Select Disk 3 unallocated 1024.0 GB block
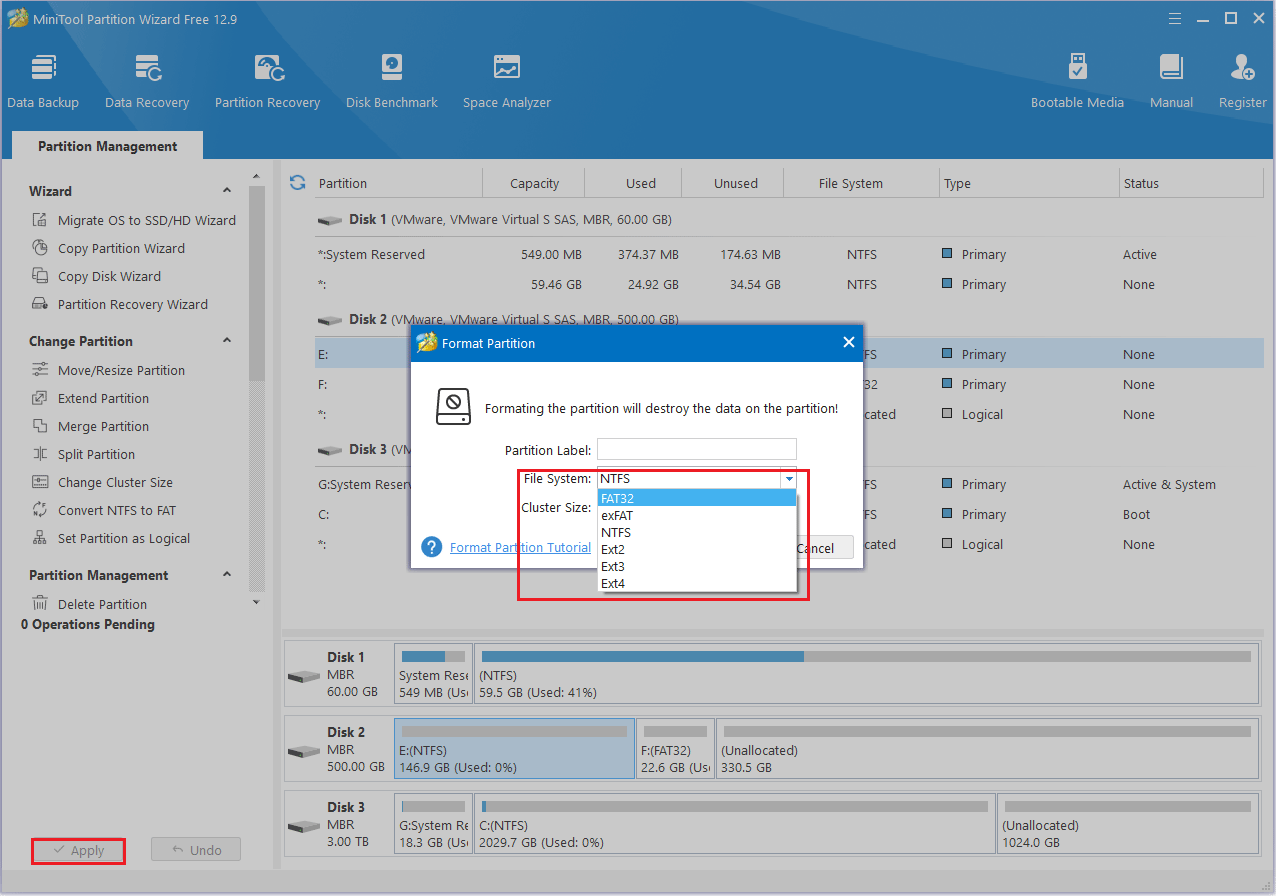 click(x=1127, y=823)
